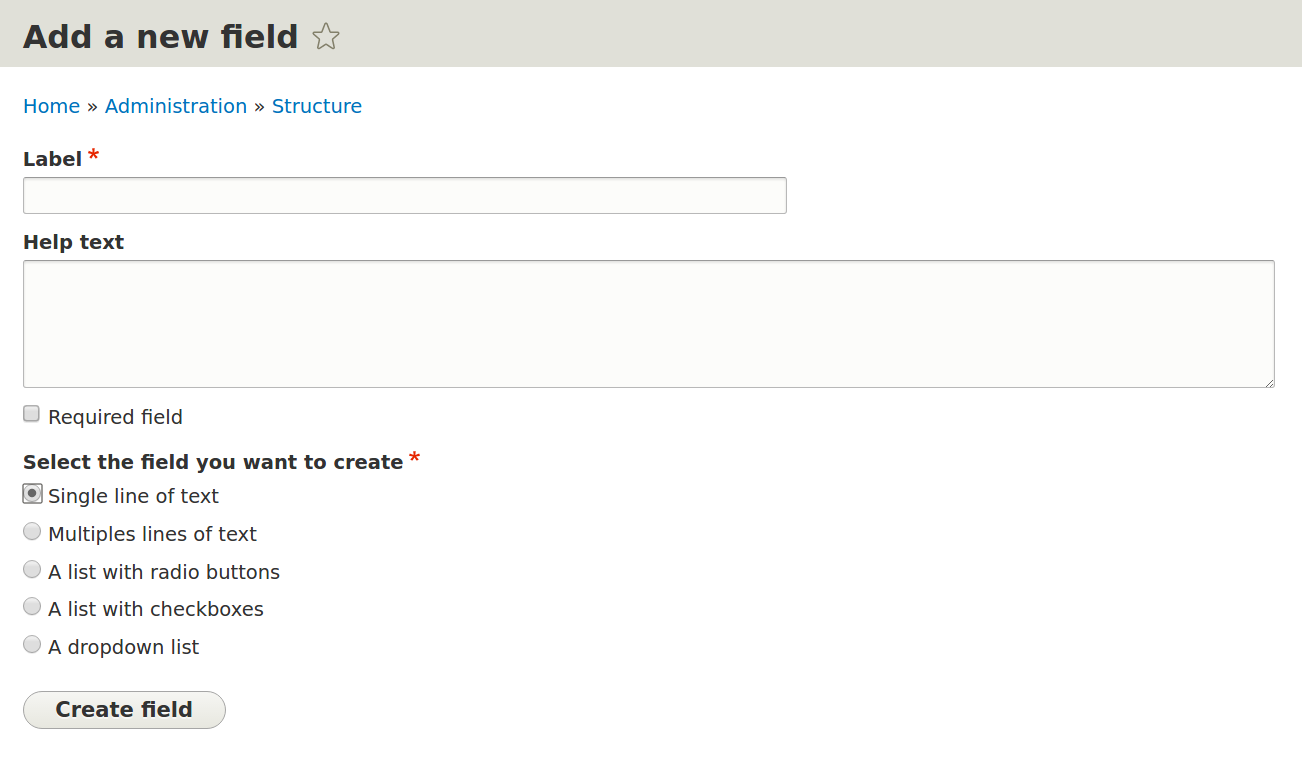The image size is (1302, 764).
Task: Click the 'Select the field you want to create' legend
Action: point(213,462)
